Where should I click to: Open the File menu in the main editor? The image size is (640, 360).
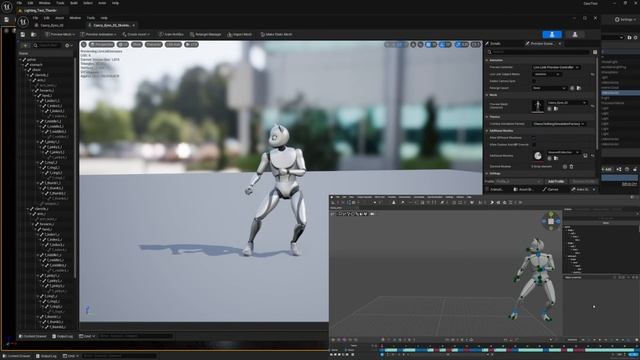coord(19,3)
